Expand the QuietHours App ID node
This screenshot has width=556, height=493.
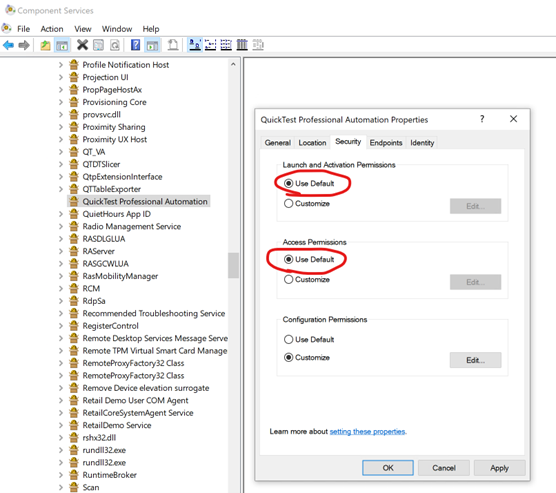[61, 214]
